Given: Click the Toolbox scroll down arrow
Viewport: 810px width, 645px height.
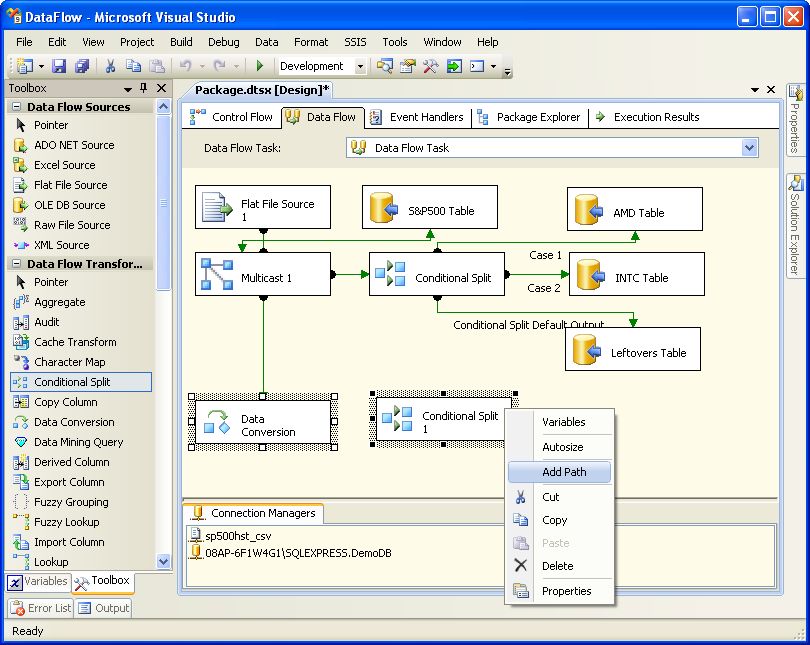Looking at the screenshot, I should point(163,561).
